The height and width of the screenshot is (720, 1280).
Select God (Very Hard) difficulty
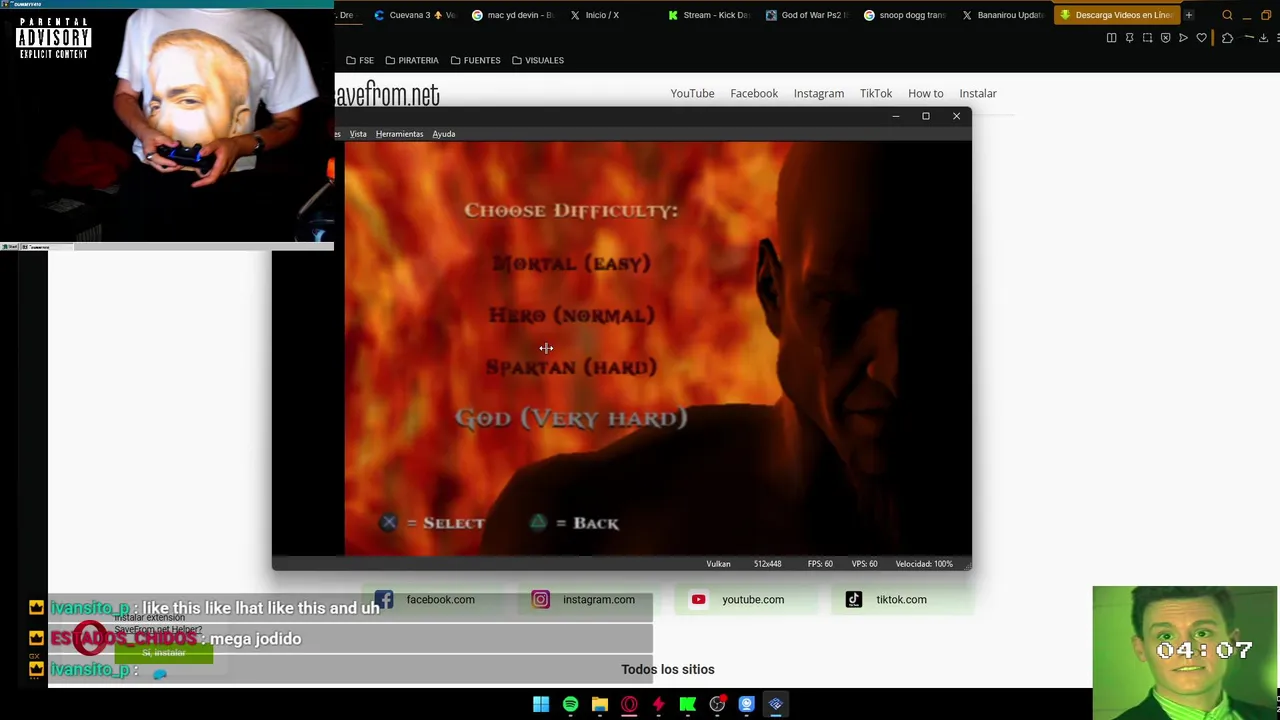572,418
